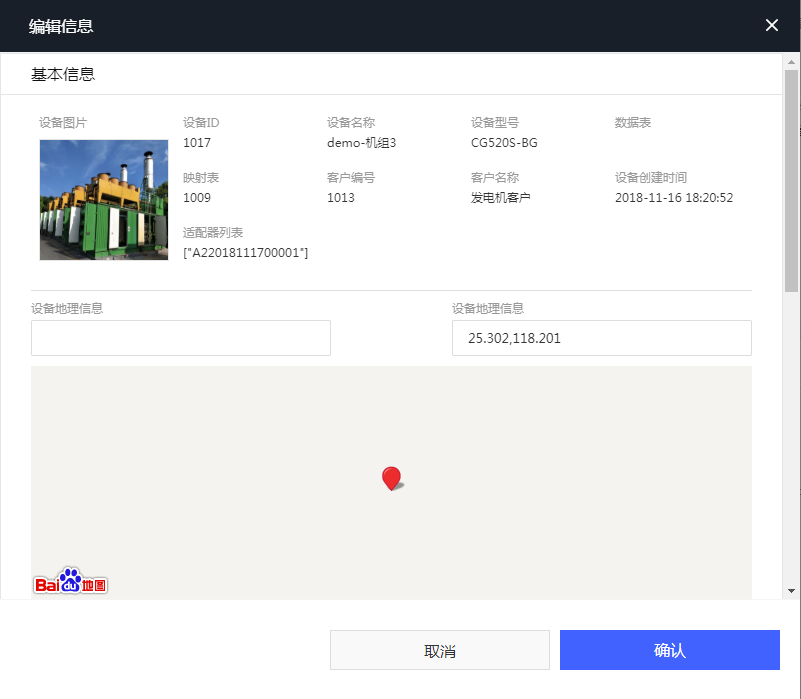Select the customer name 发电机客户

tap(500, 198)
